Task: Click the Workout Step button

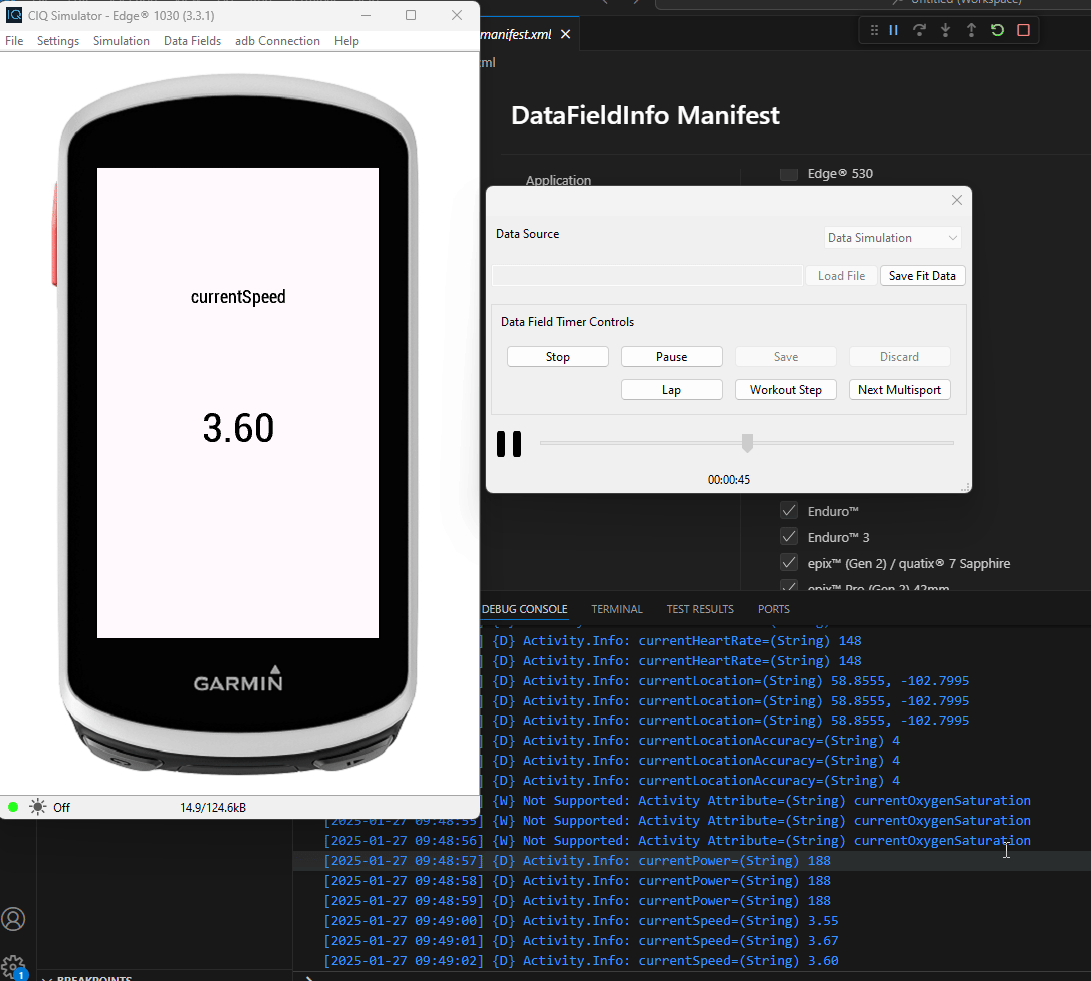Action: click(x=786, y=390)
